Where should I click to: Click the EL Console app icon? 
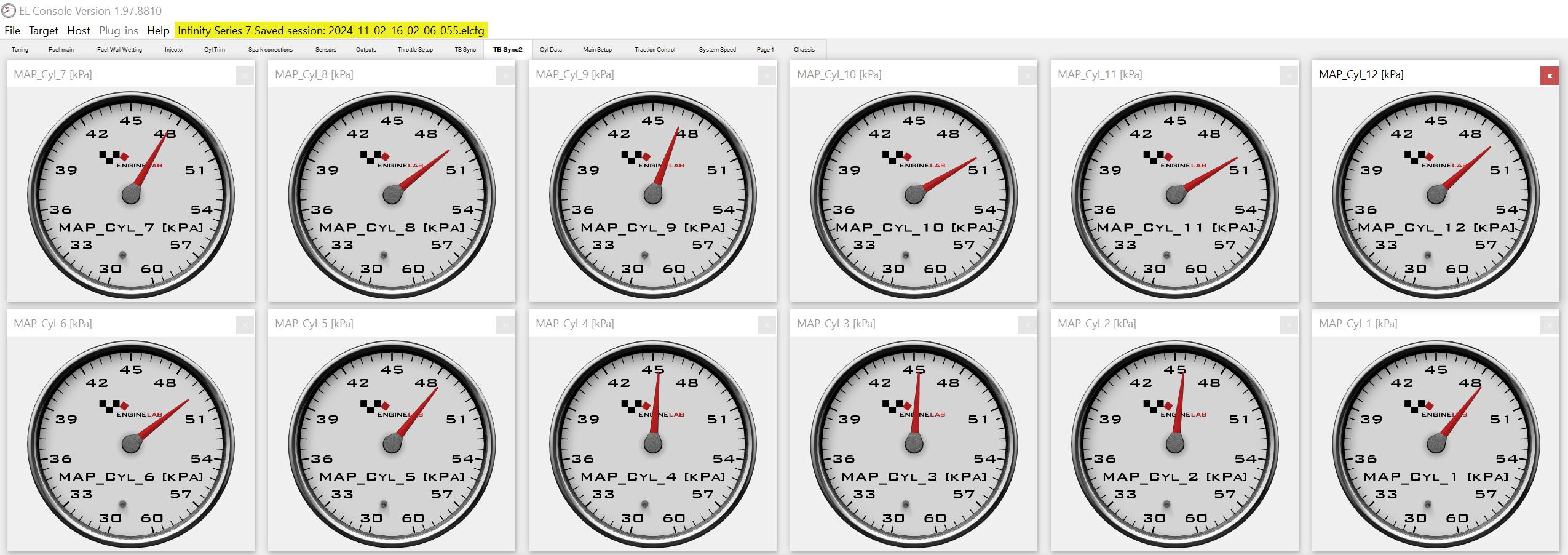(9, 10)
